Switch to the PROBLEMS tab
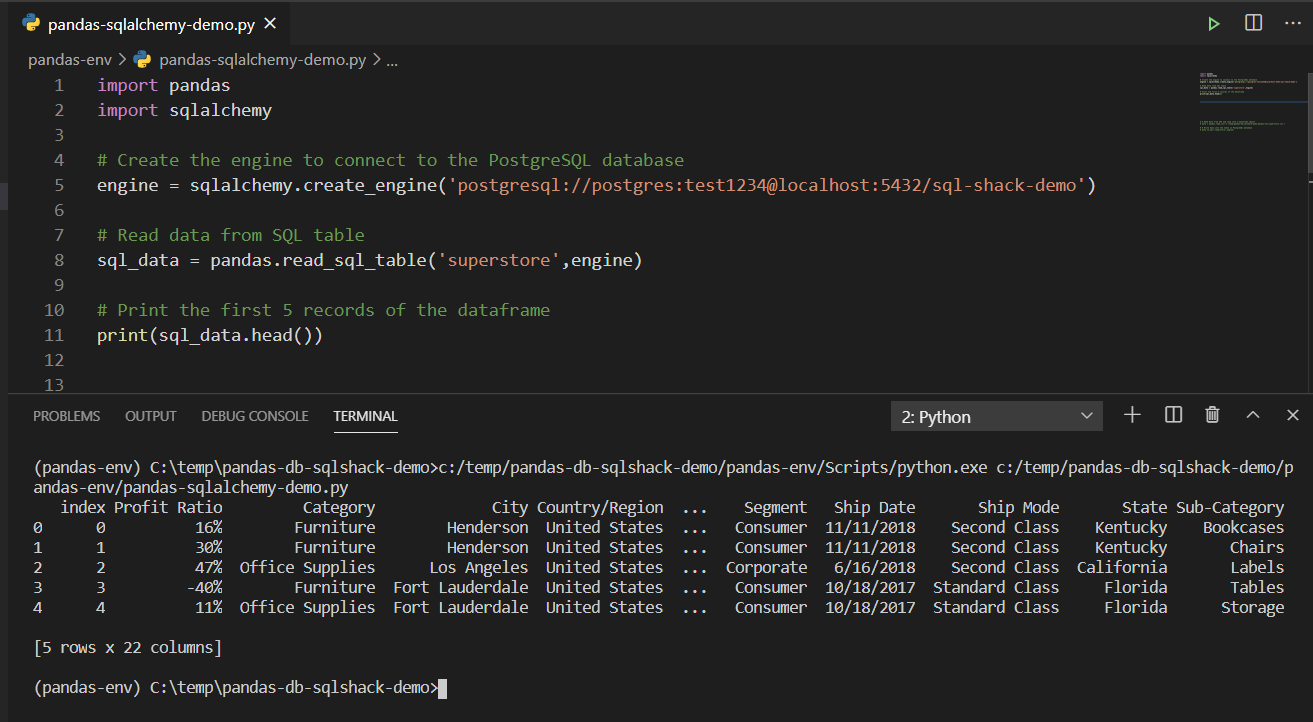The height and width of the screenshot is (722, 1313). click(66, 416)
